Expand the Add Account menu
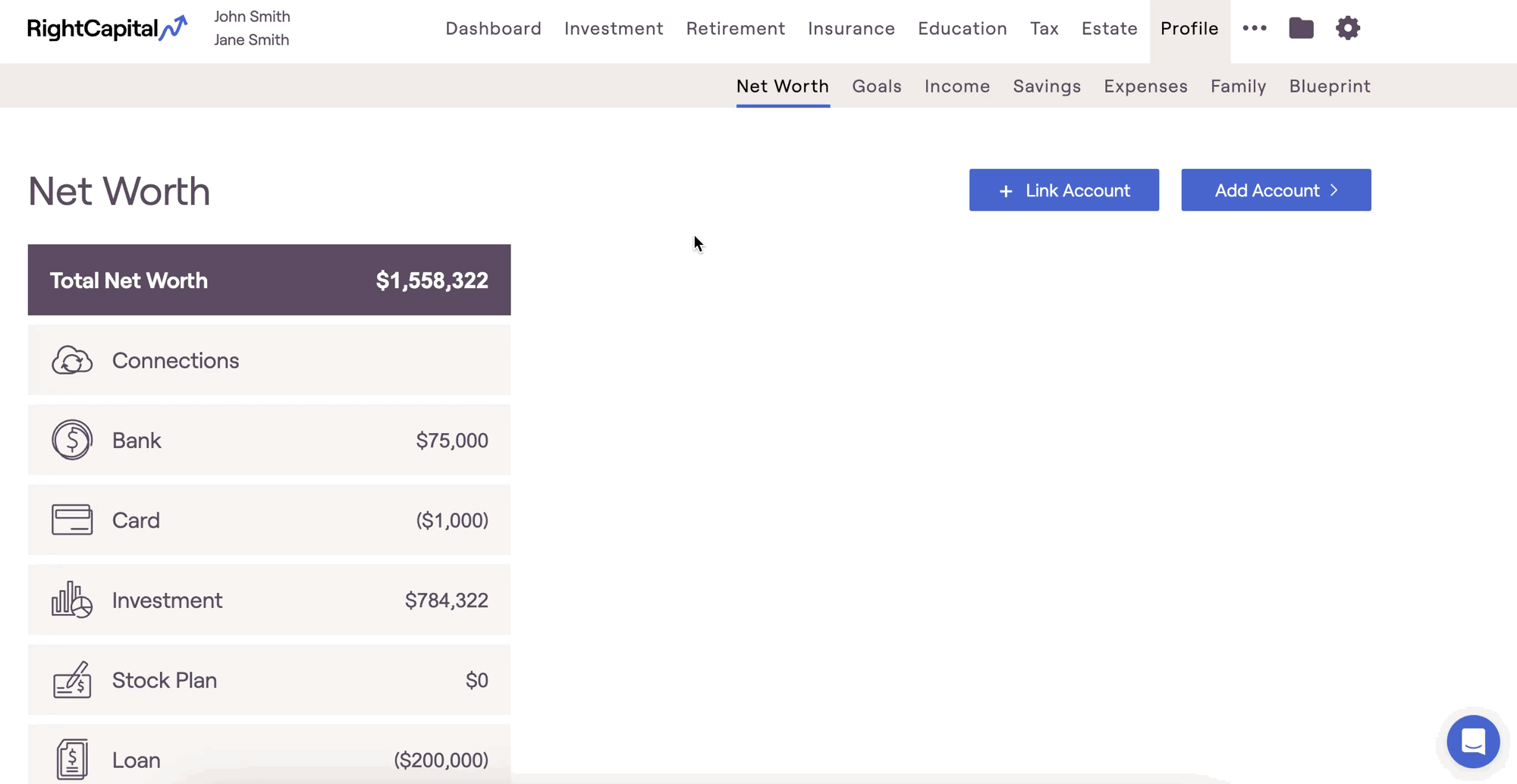1517x784 pixels. click(1276, 190)
